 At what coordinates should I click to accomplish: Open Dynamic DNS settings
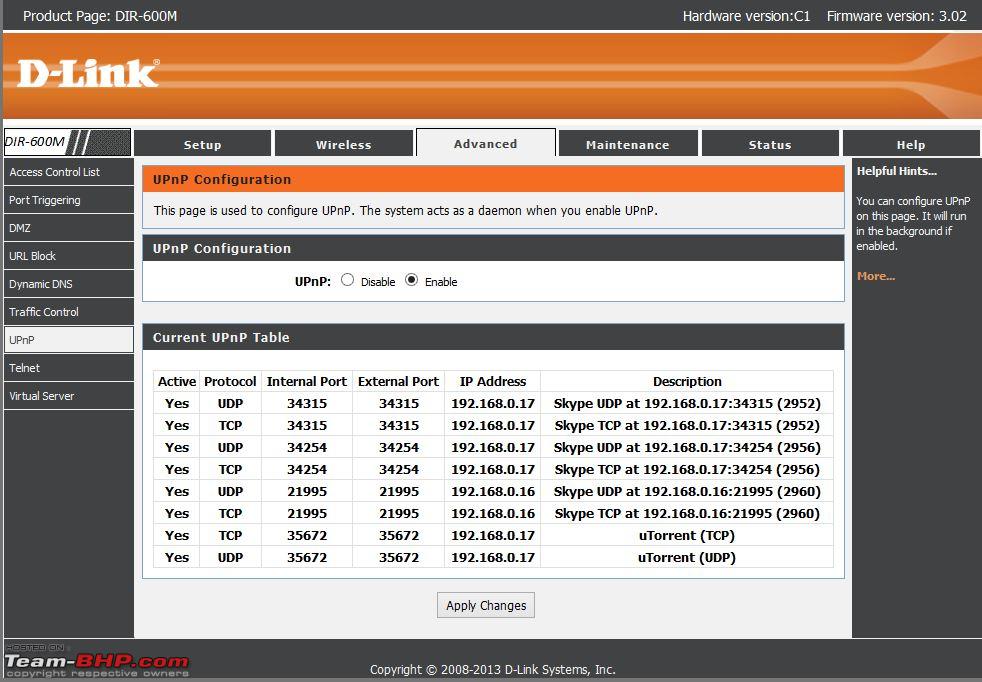click(68, 284)
